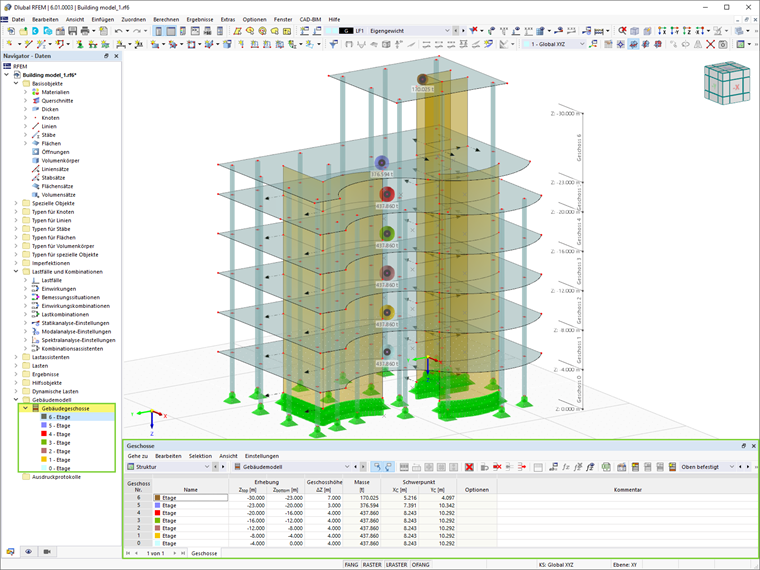Screen dimensions: 760x570
Task: Click the filter funnel icon on second toolbar
Action: [333, 44]
